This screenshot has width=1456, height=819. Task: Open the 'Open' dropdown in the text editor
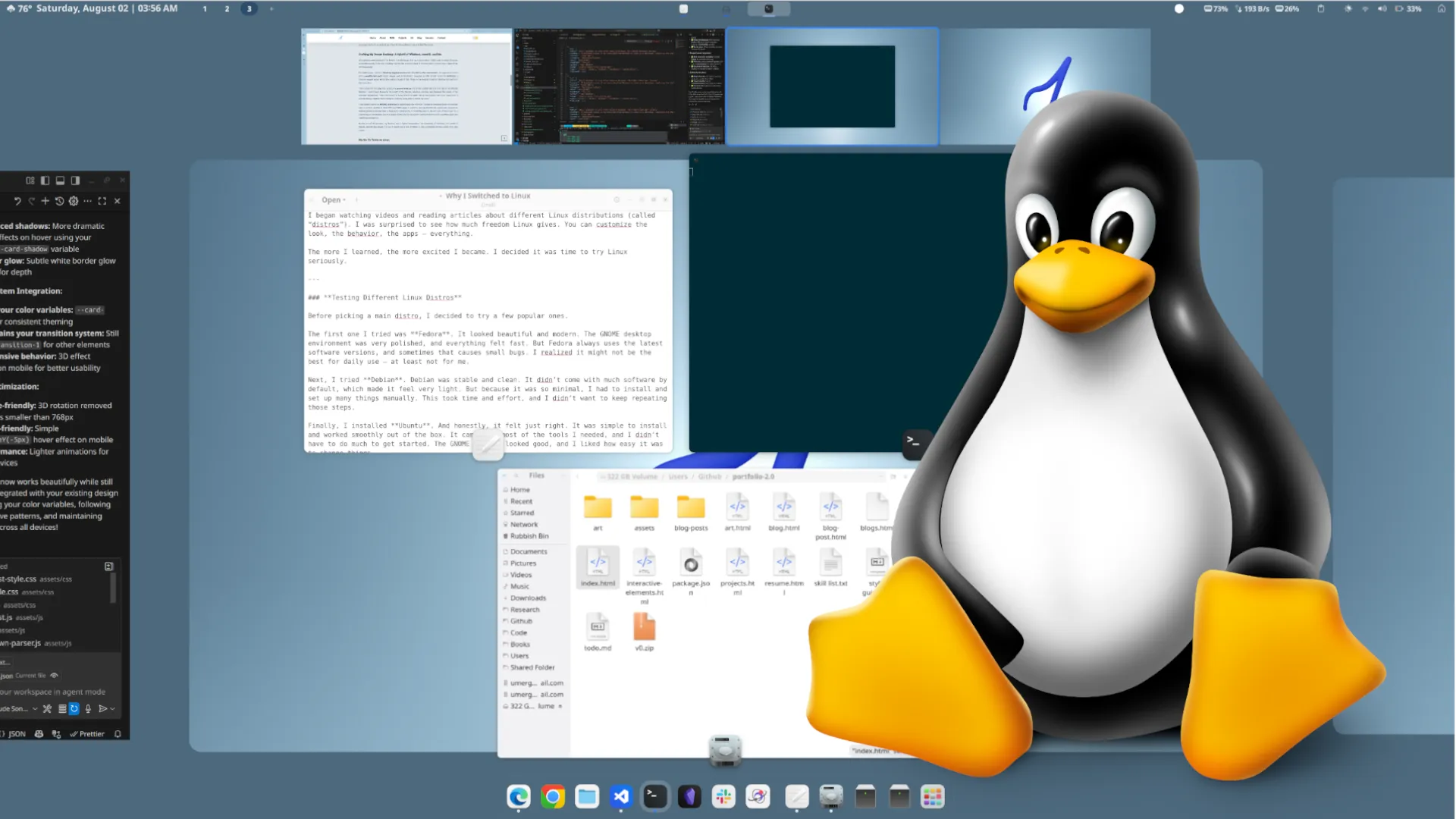[x=334, y=199]
